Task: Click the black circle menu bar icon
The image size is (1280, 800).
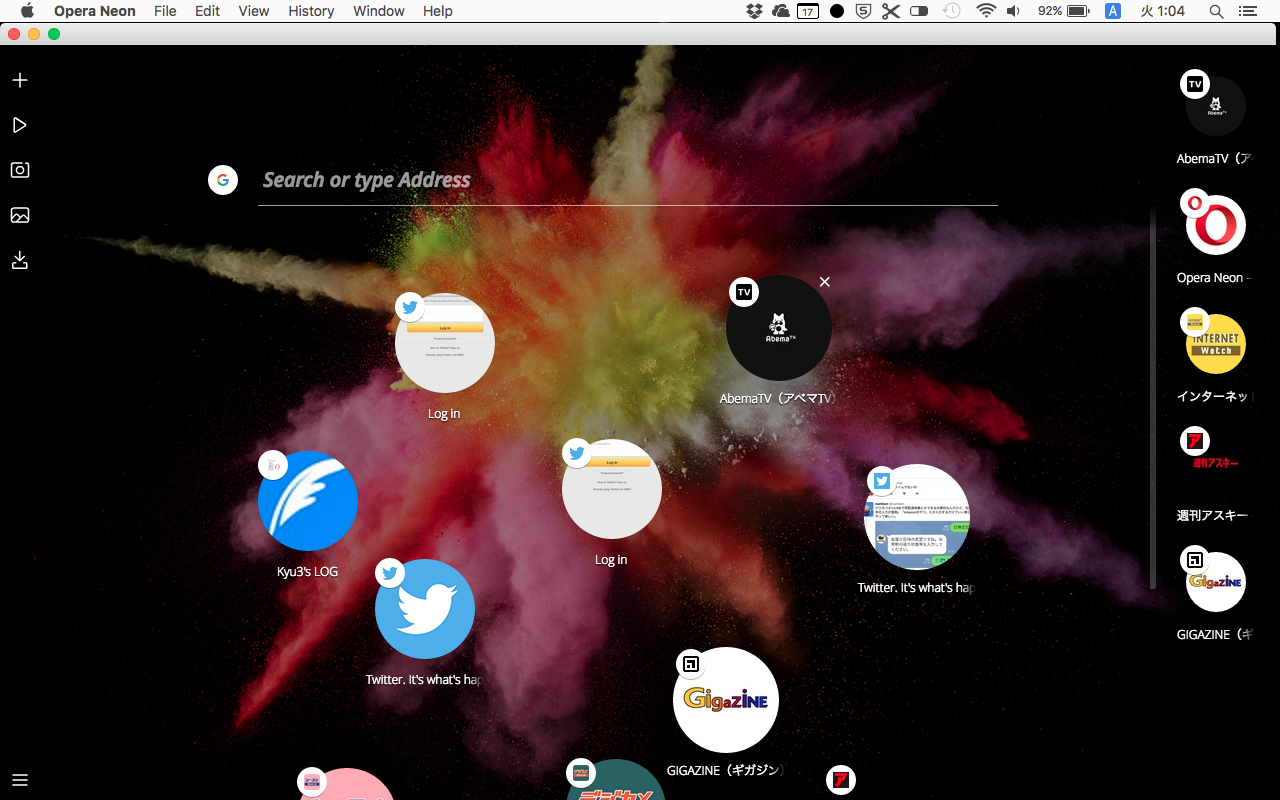Action: coord(837,11)
